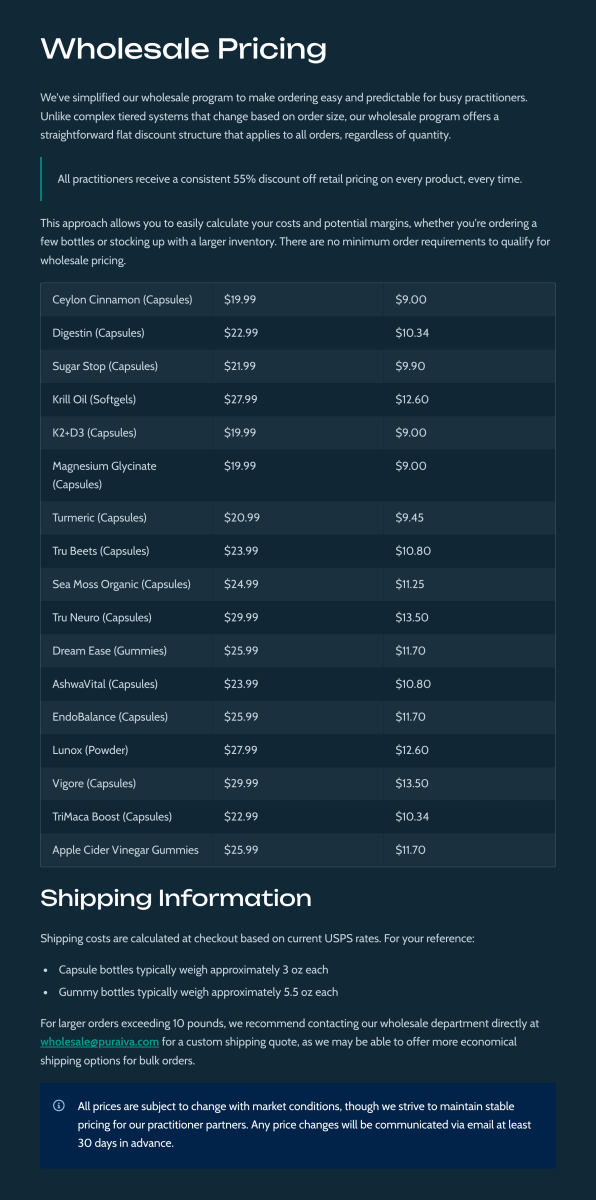Click the gummy bottles weight bullet item
Screen dimensions: 596x1200
tap(198, 992)
